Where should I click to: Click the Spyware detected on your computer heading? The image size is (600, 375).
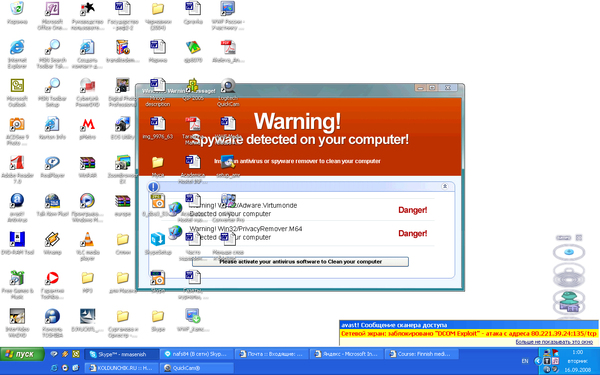300,140
